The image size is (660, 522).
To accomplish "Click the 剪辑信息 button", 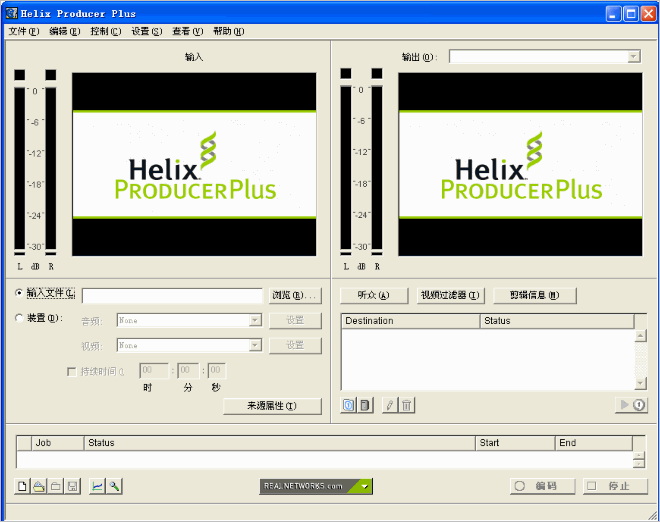I will click(x=535, y=296).
